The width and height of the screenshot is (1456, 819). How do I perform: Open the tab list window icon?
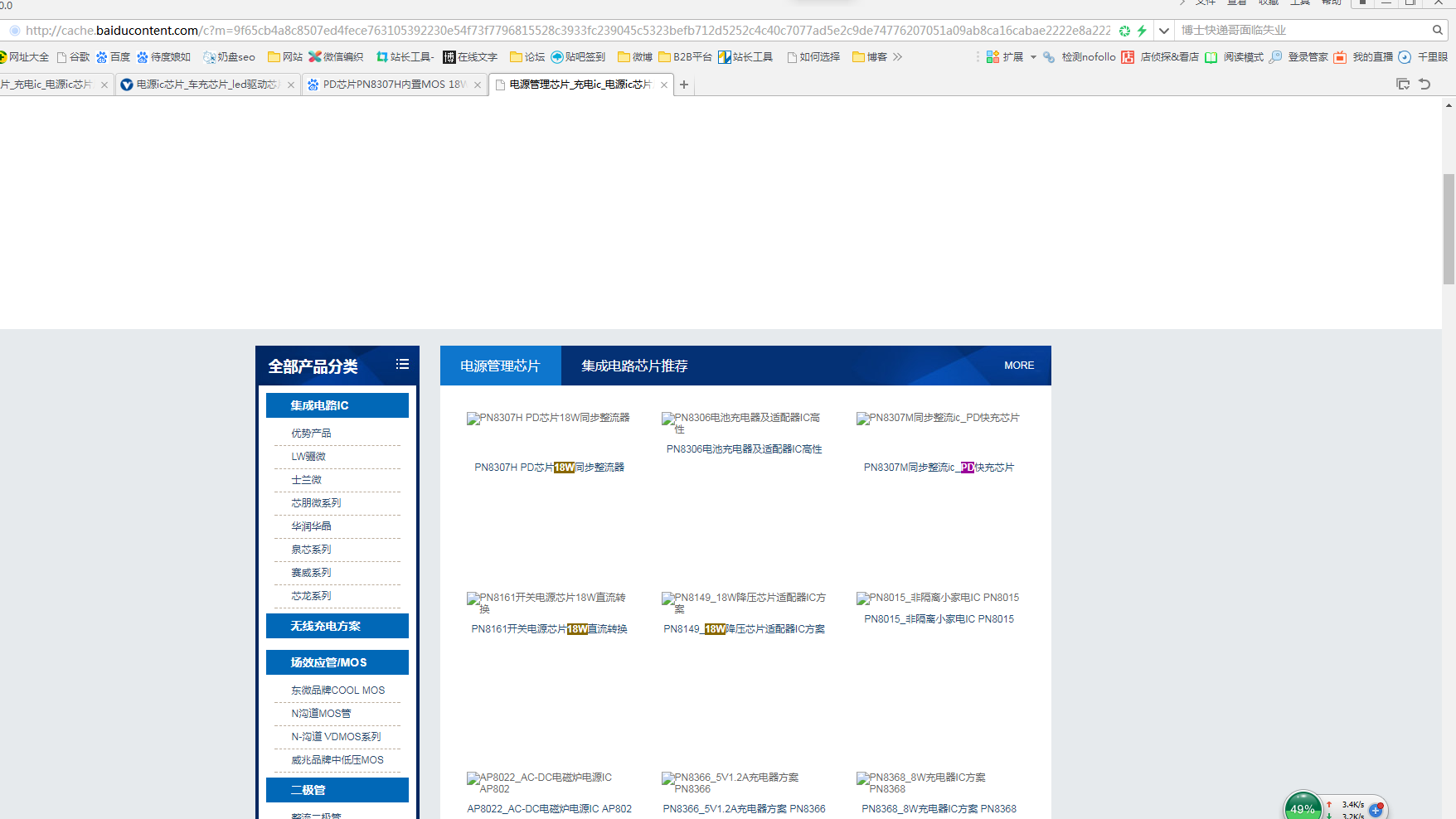tap(1403, 84)
